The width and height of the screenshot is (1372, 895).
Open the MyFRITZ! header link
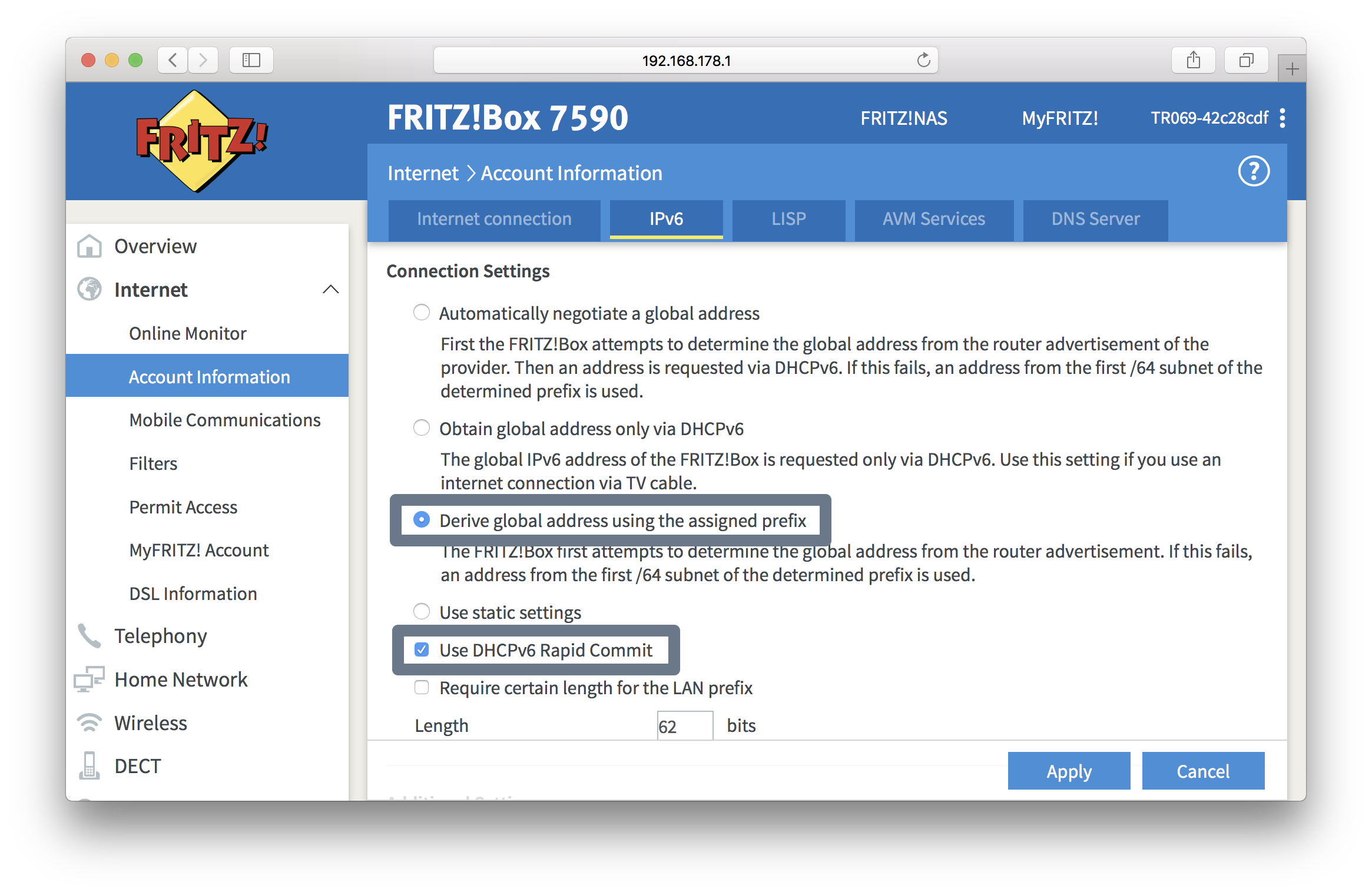(x=1060, y=118)
